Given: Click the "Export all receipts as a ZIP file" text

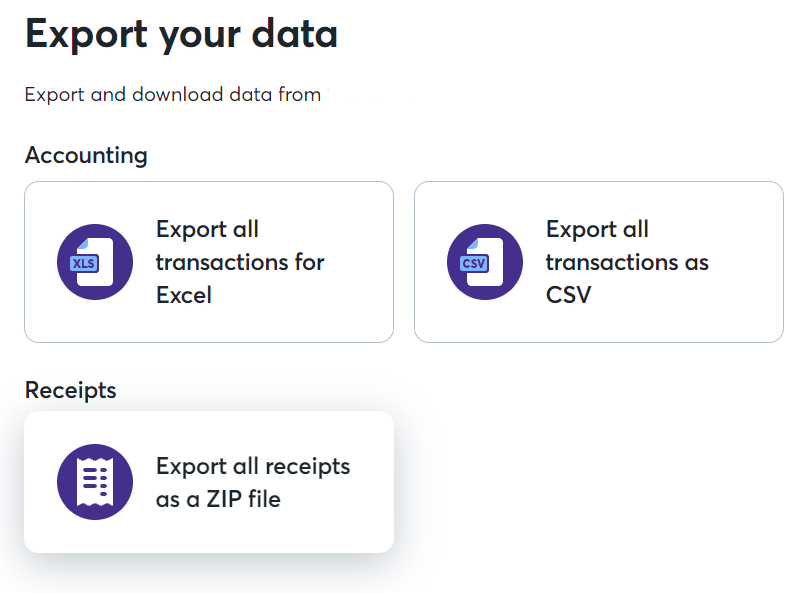Looking at the screenshot, I should 253,482.
